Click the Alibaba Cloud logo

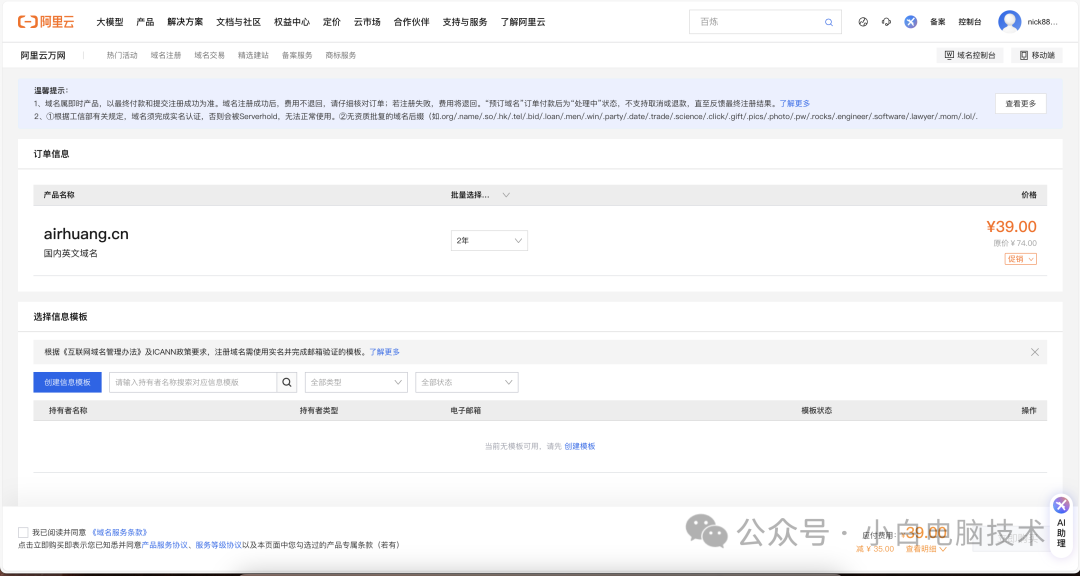(45, 22)
